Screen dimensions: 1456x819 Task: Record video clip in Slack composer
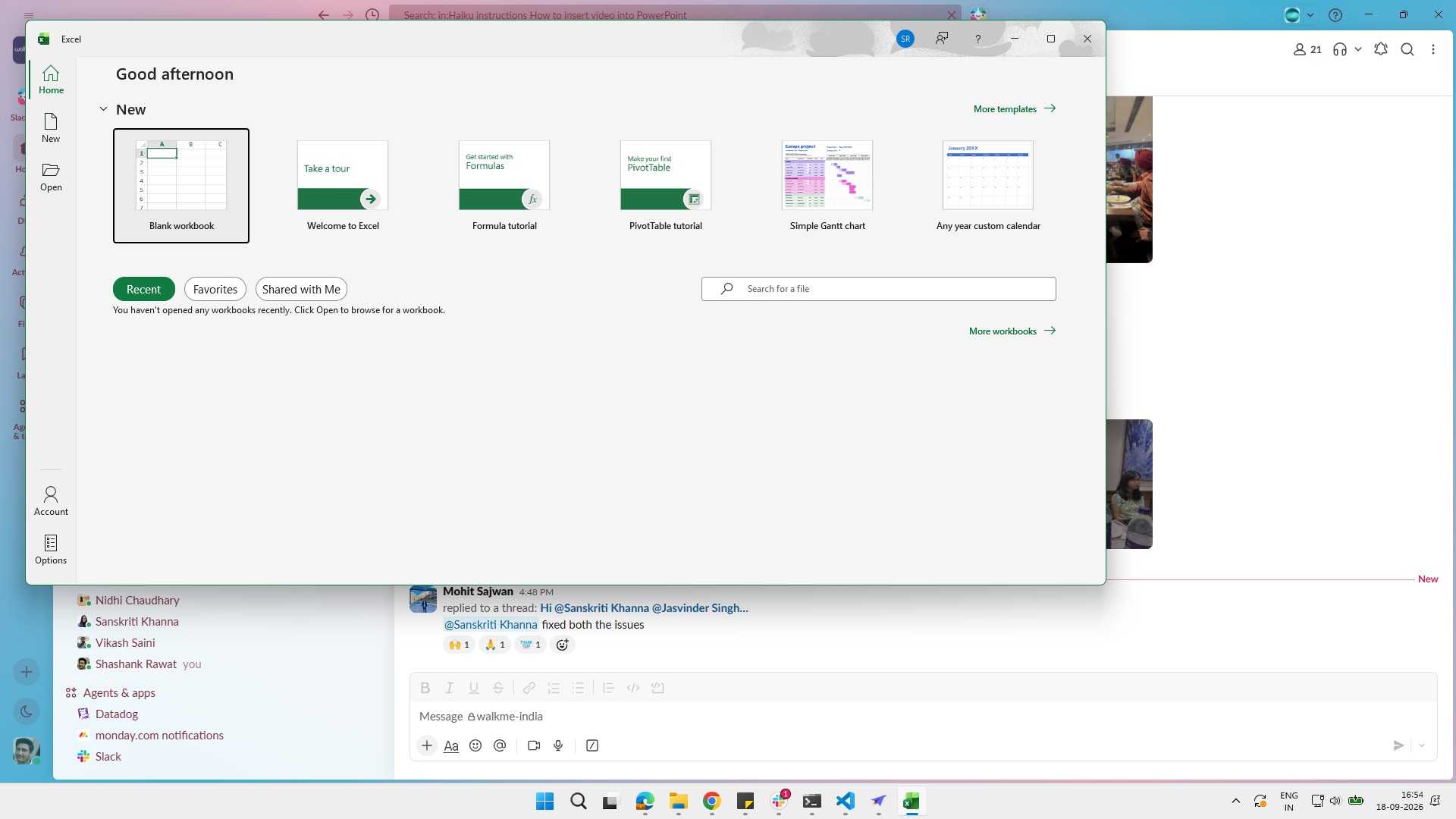[x=534, y=745]
